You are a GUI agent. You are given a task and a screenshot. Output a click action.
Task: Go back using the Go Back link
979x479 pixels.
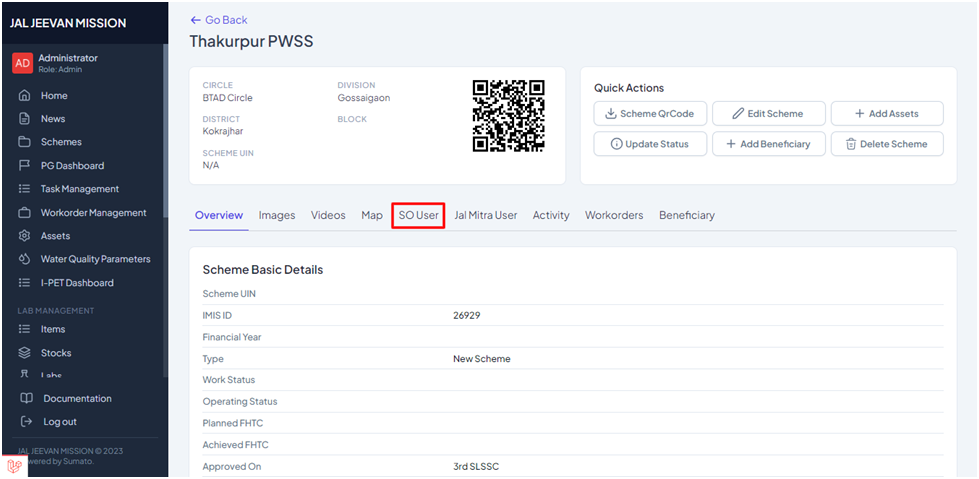[x=219, y=20]
